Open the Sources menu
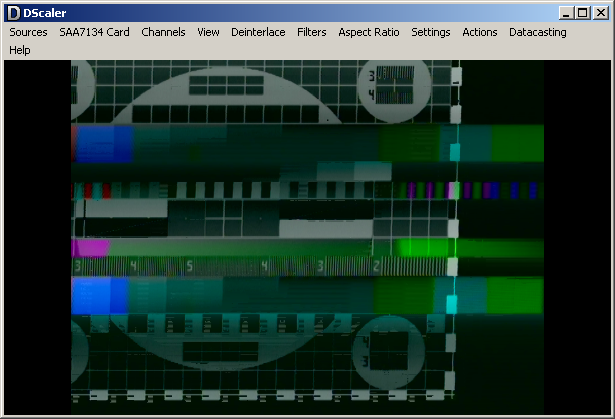The width and height of the screenshot is (615, 419). (x=28, y=32)
